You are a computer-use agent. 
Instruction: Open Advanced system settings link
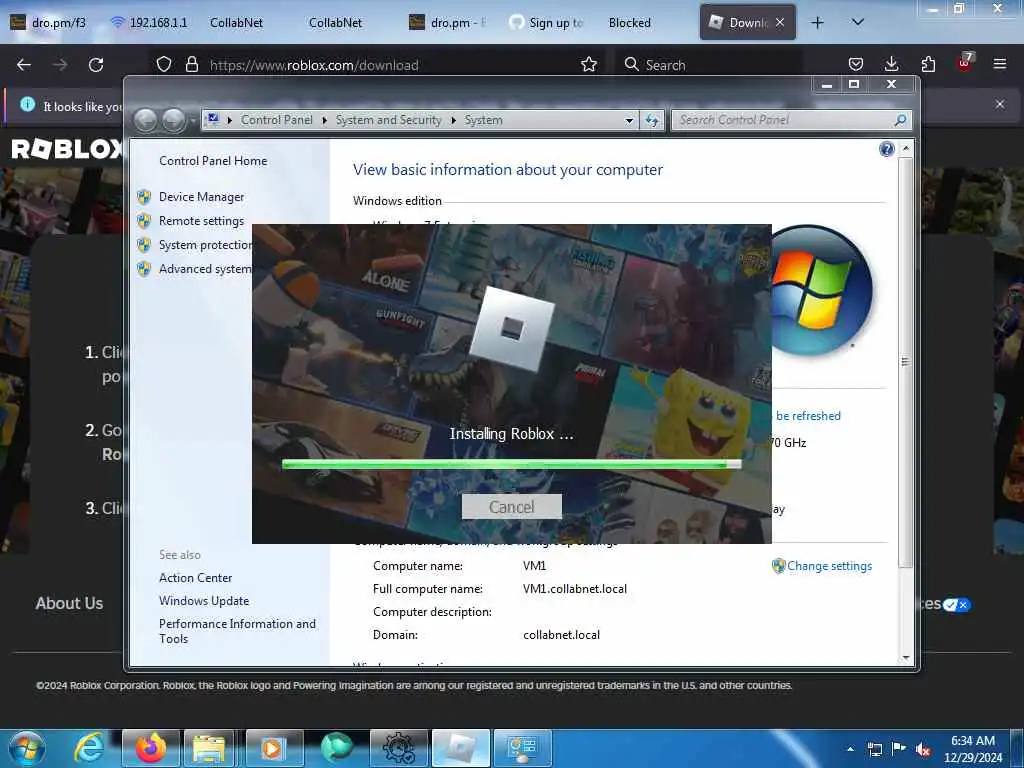point(205,269)
